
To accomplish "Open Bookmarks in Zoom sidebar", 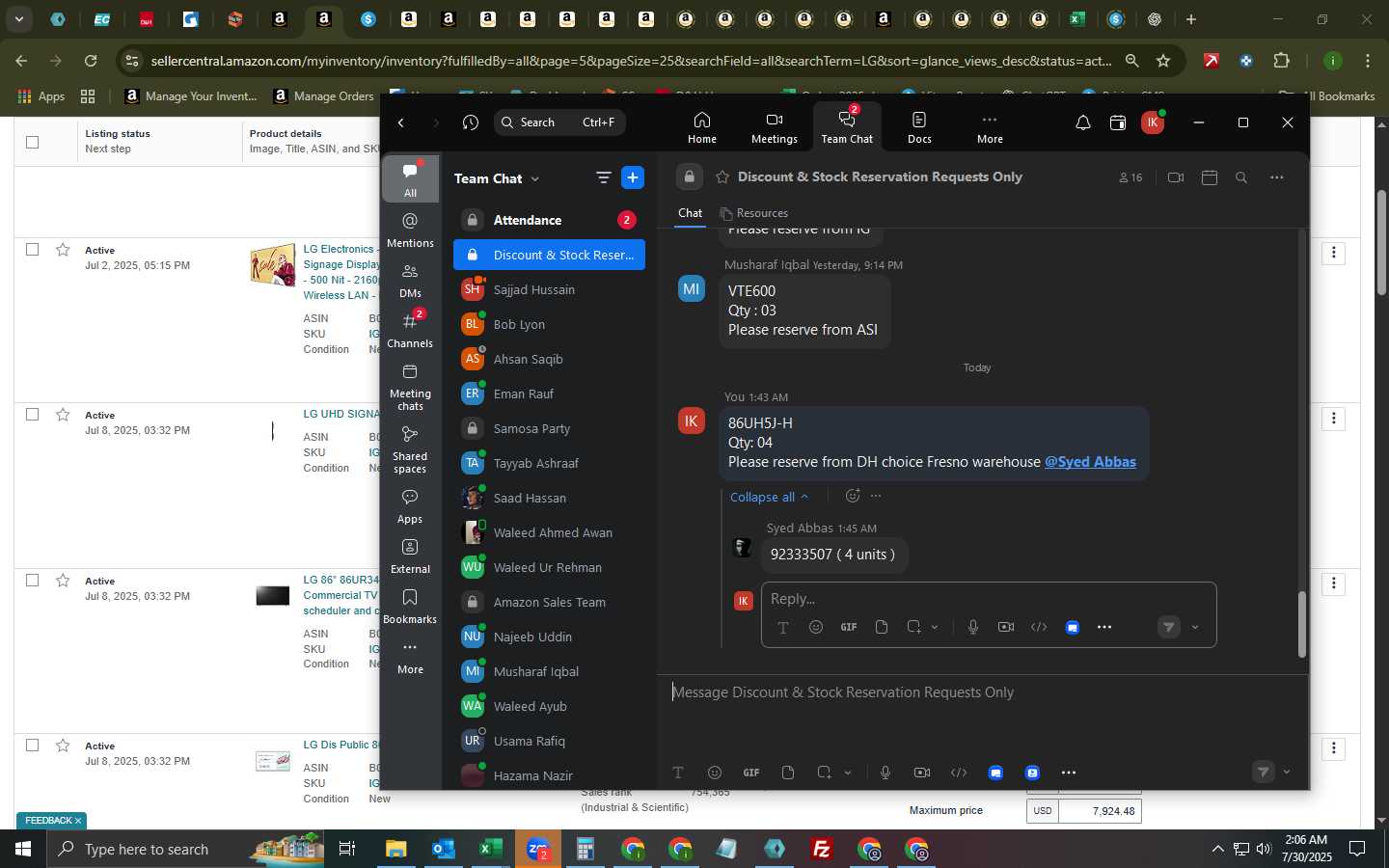I will pyautogui.click(x=410, y=607).
